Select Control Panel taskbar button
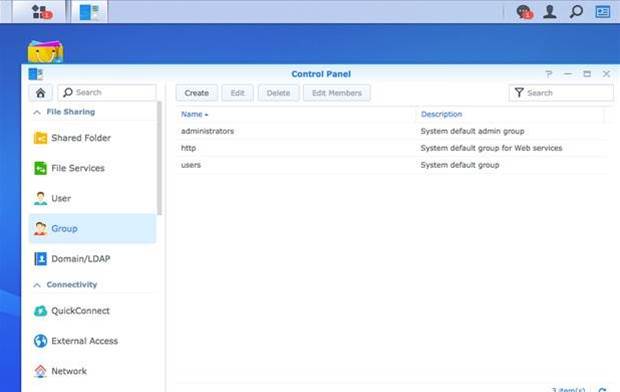Image resolution: width=620 pixels, height=392 pixels. pos(89,12)
